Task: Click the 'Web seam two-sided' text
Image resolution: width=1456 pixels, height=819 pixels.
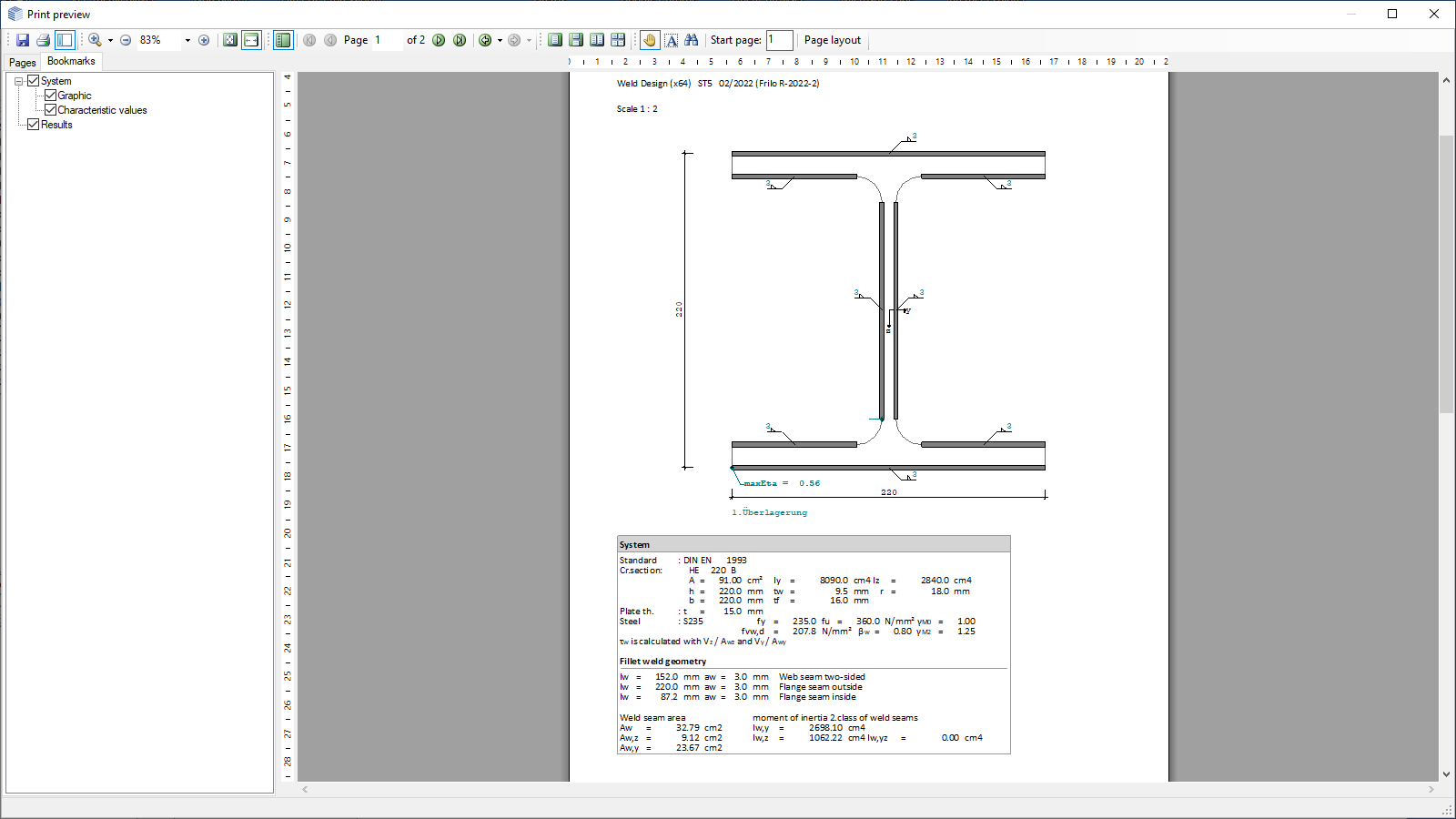Action: [822, 677]
